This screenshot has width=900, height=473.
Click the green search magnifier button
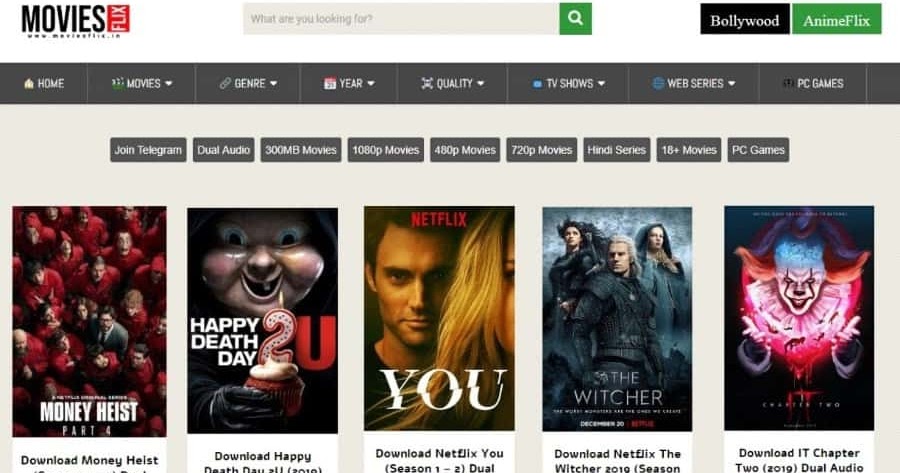coord(576,18)
